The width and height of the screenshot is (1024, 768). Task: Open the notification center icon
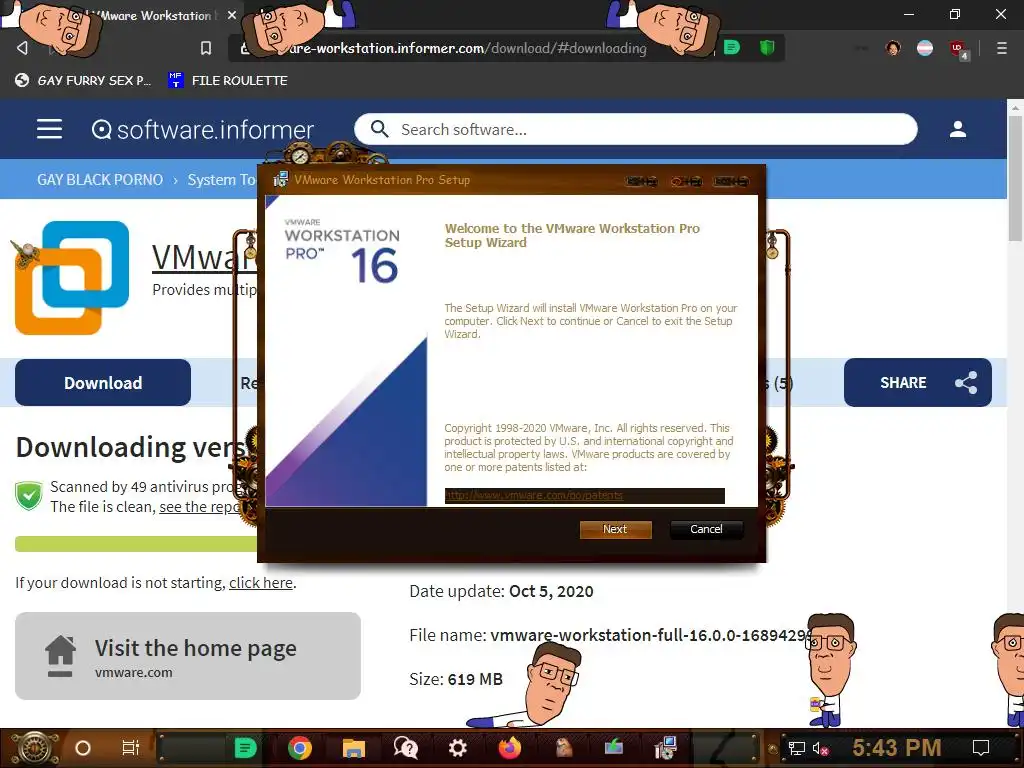click(980, 748)
